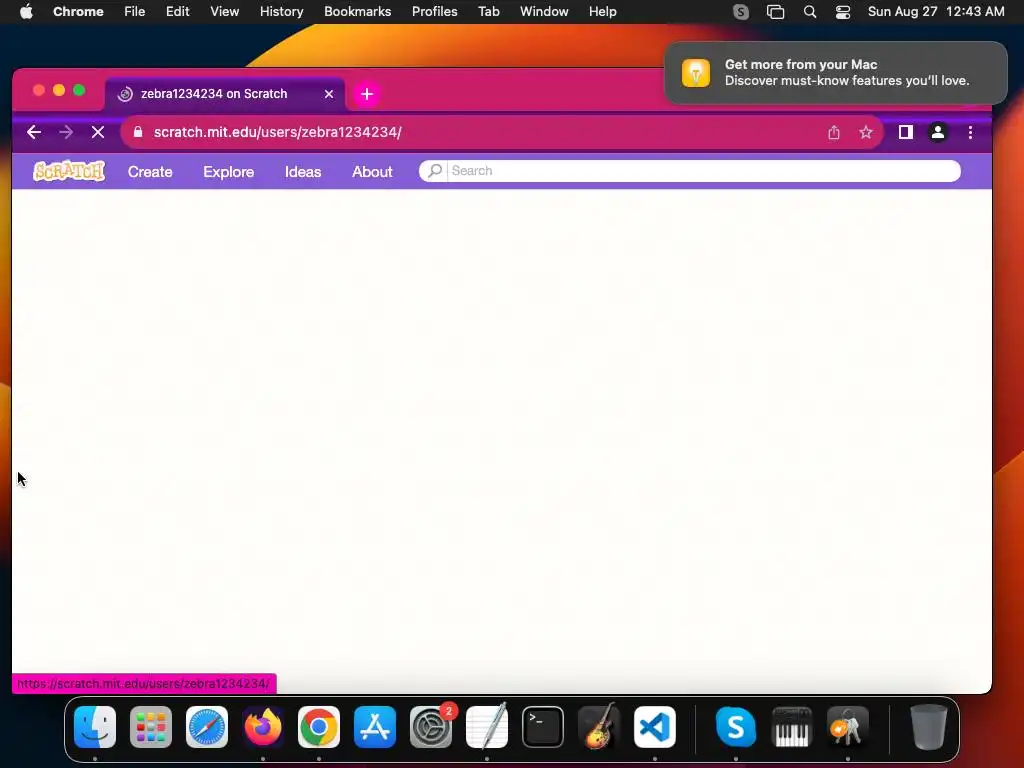This screenshot has width=1024, height=768.
Task: Click the lightbulb Tips icon in the notification
Action: tap(696, 73)
